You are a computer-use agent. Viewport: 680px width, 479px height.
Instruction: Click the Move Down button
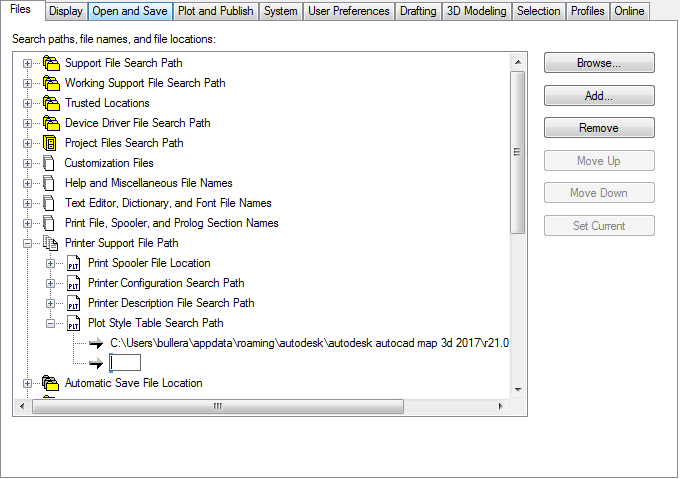point(599,193)
